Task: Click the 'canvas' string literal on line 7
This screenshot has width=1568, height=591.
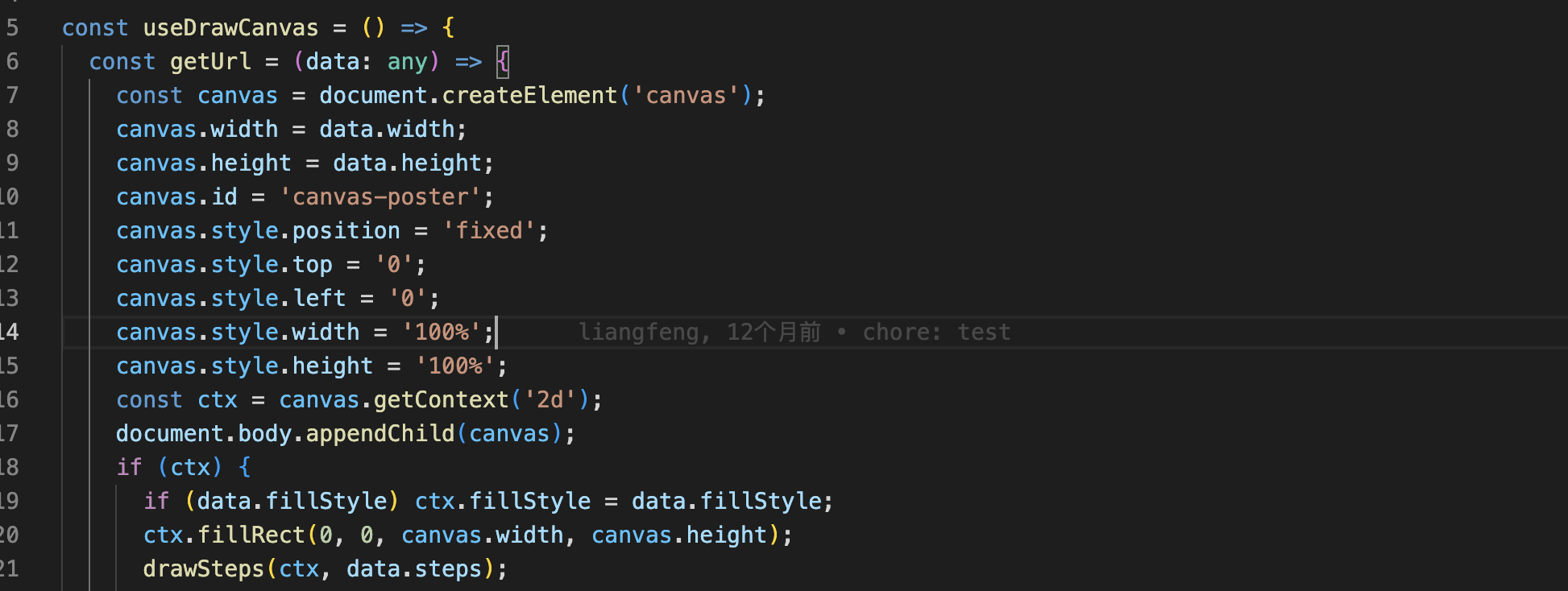Action: tap(686, 96)
